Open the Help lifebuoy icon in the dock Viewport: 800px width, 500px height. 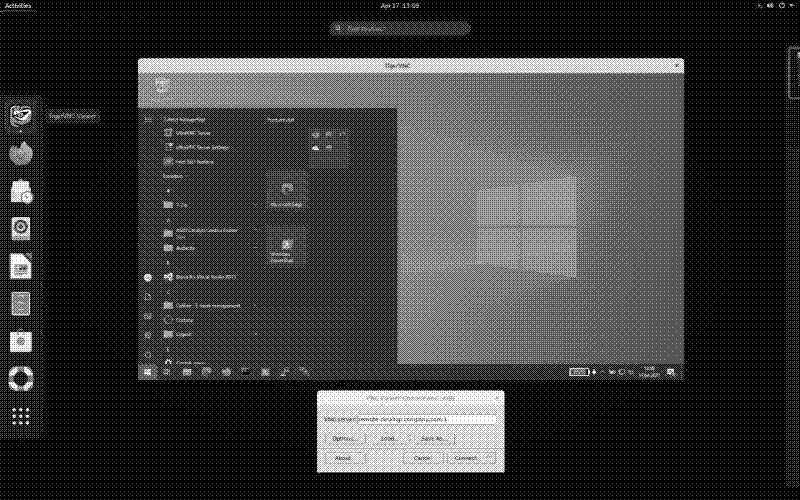tap(21, 379)
